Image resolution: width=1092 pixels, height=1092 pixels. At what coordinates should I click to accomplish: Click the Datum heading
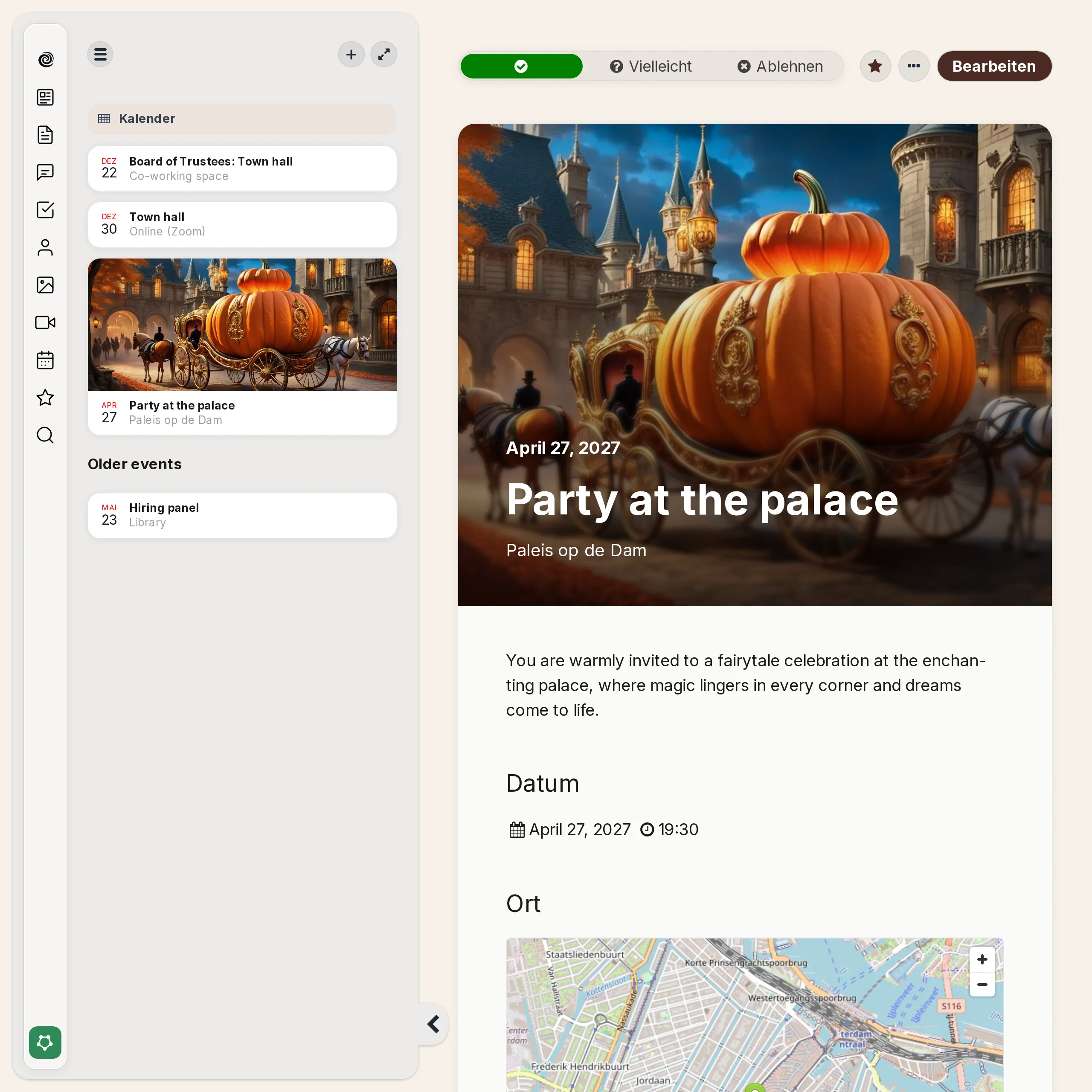pyautogui.click(x=543, y=784)
